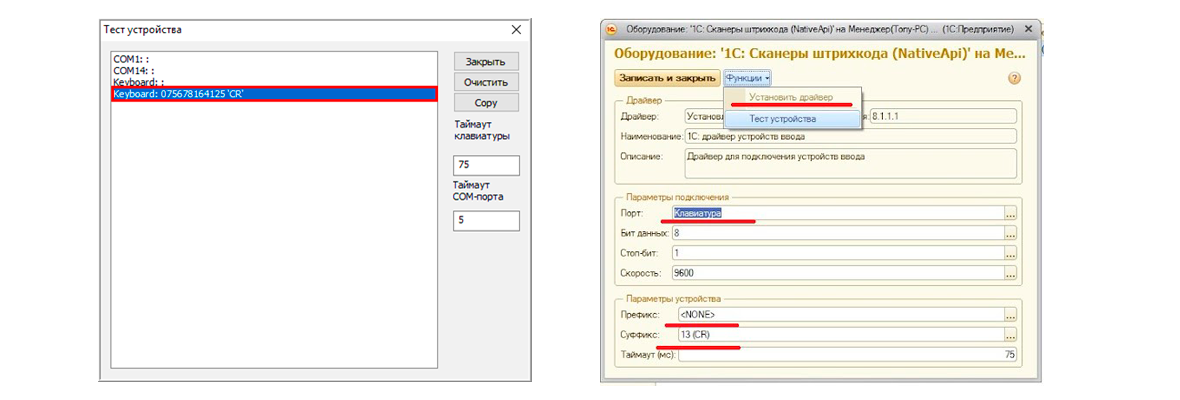Open the Функции dropdown menu
The height and width of the screenshot is (400, 1180).
pyautogui.click(x=747, y=77)
